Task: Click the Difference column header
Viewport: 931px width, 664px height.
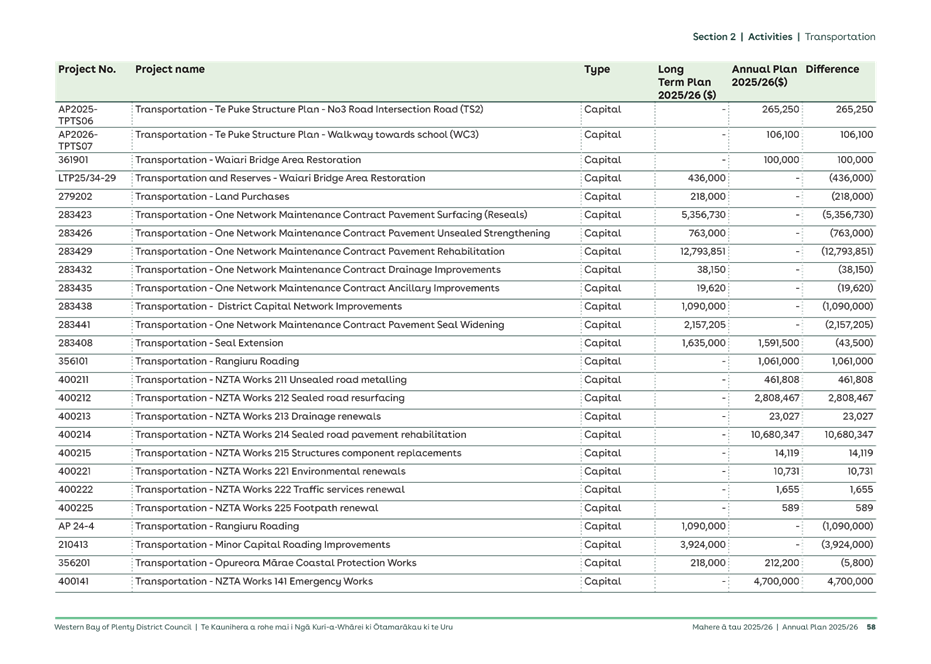Action: pos(833,69)
